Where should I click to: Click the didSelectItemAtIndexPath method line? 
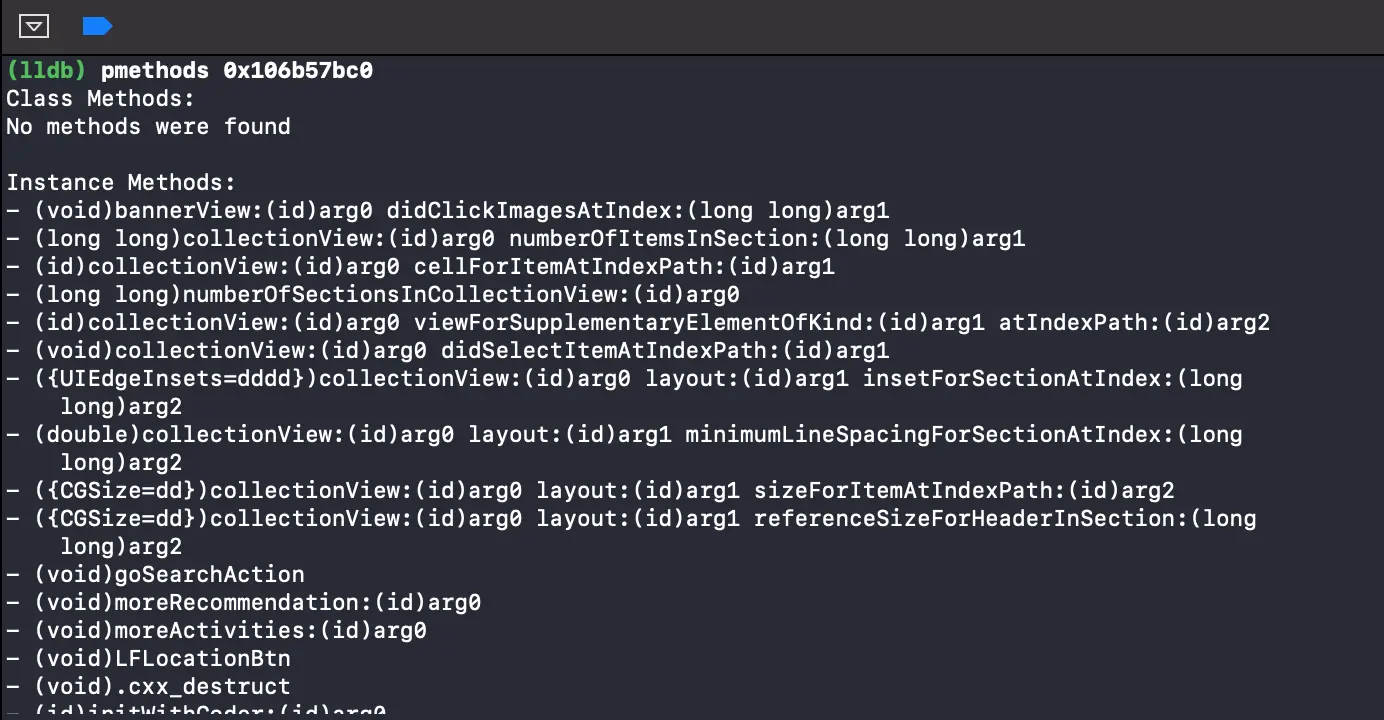pyautogui.click(x=447, y=351)
